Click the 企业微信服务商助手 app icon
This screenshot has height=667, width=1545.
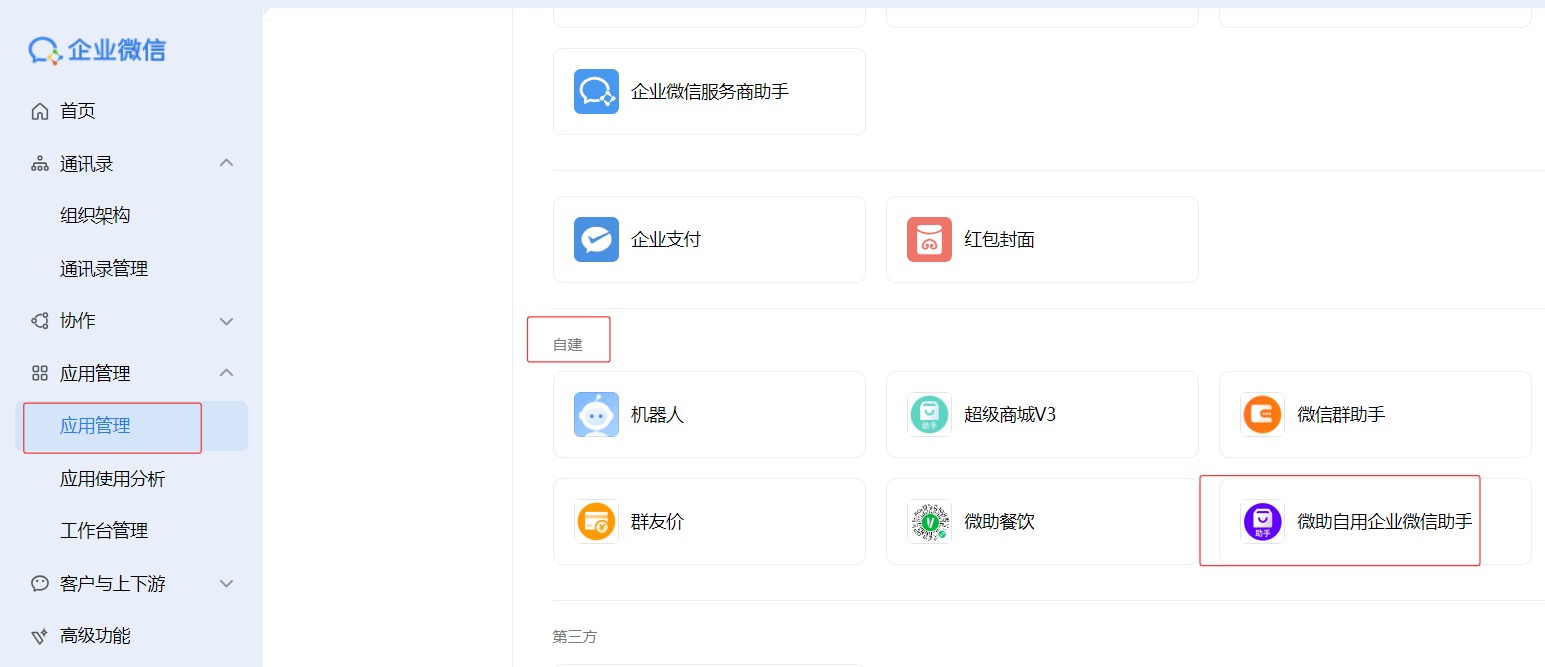tap(596, 91)
